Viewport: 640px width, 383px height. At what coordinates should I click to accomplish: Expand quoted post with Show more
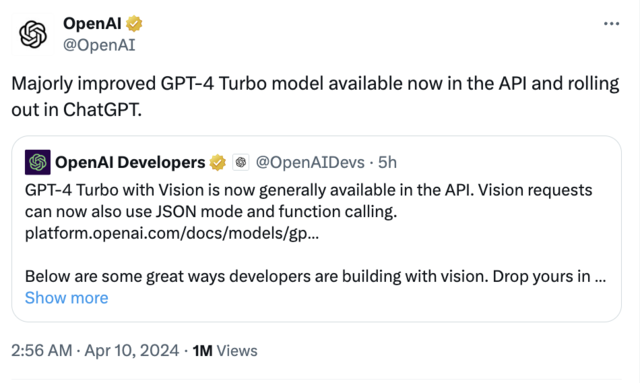point(67,298)
